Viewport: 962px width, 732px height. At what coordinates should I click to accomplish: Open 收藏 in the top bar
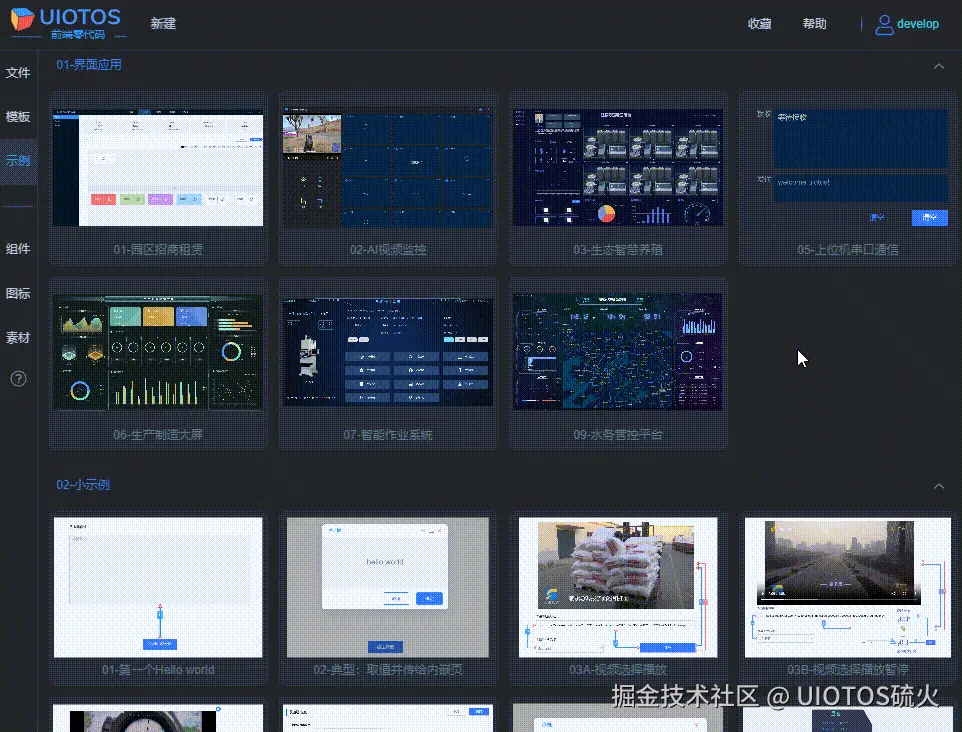click(759, 24)
